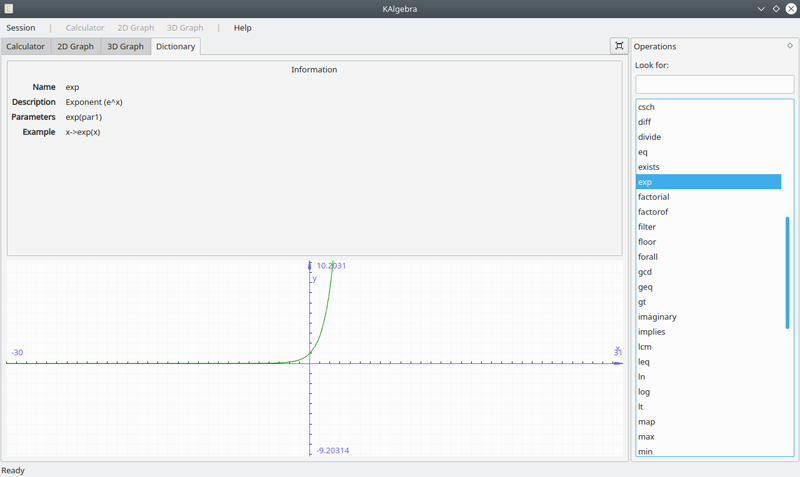Select 'imaginary' from the operations list
The height and width of the screenshot is (477, 800).
point(657,317)
